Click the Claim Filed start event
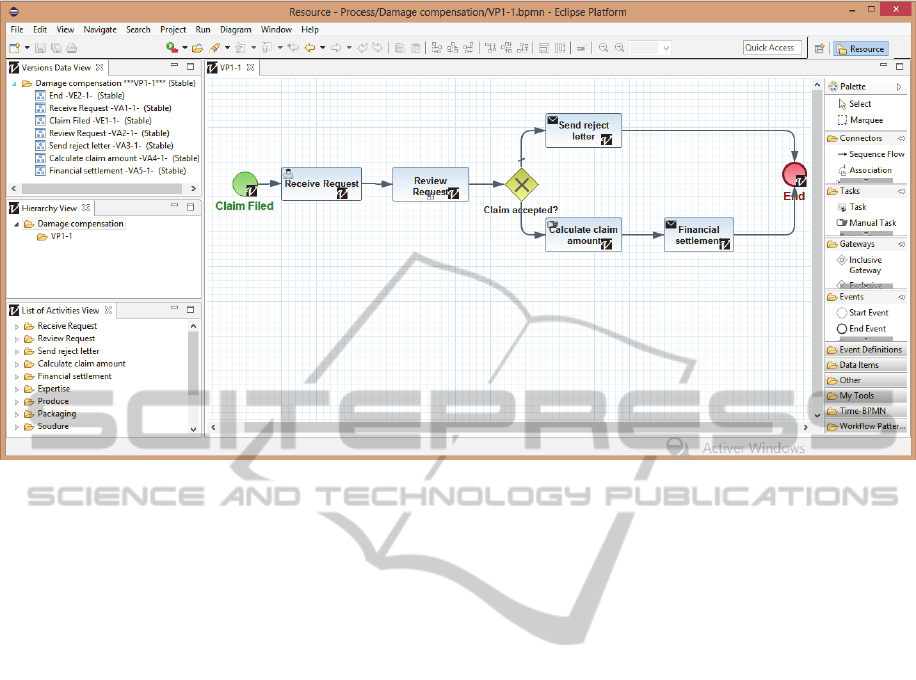The width and height of the screenshot is (916, 680). click(243, 184)
